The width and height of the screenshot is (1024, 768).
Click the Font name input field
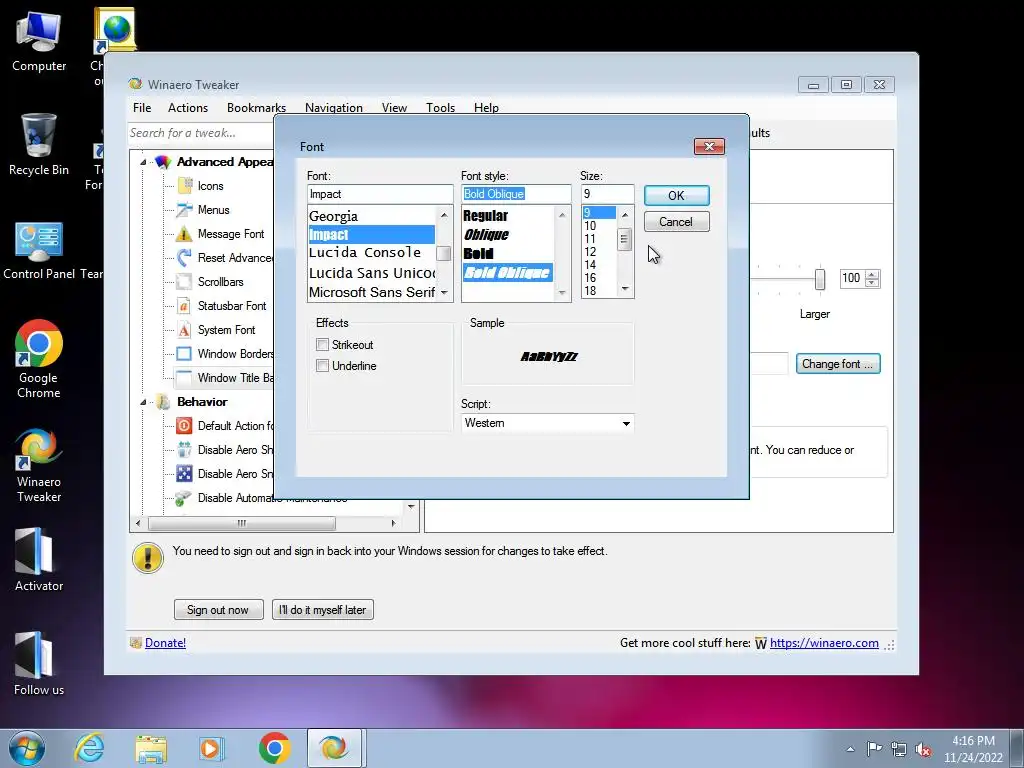[x=380, y=194]
